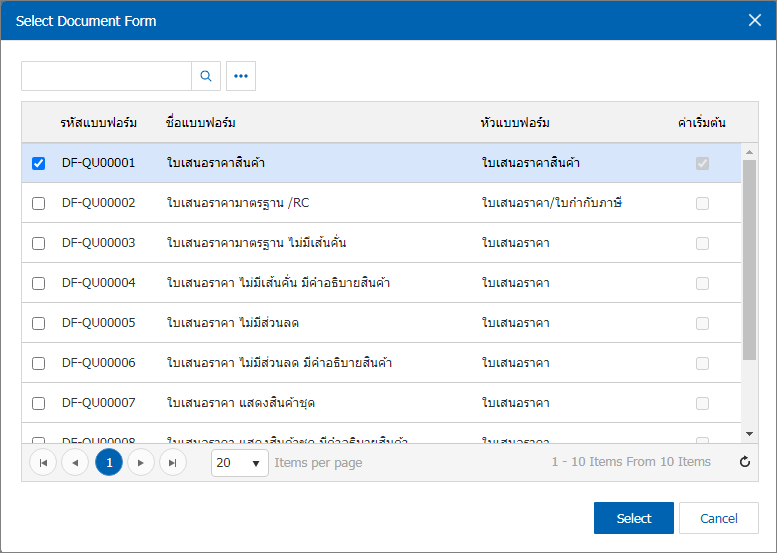777x553 pixels.
Task: Click default checkbox for DF-QU00007
Action: (702, 403)
